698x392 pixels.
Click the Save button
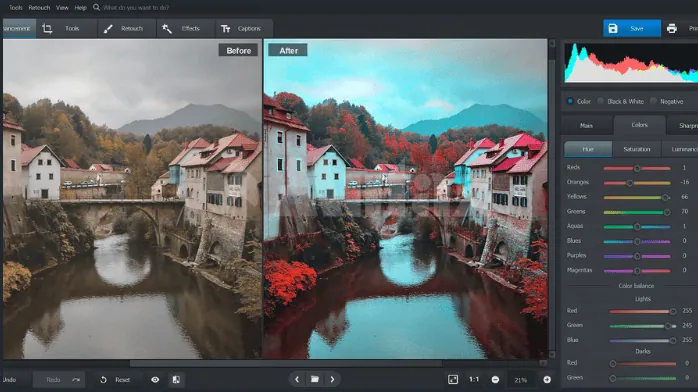(x=632, y=28)
